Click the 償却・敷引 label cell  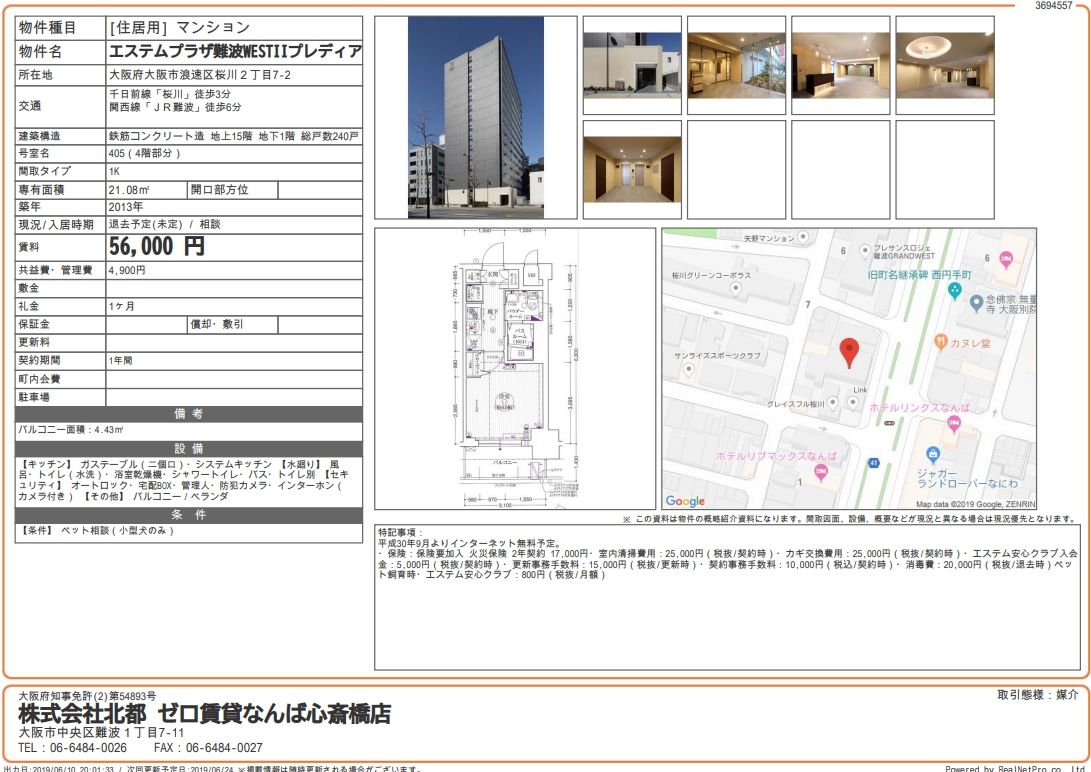[234, 324]
